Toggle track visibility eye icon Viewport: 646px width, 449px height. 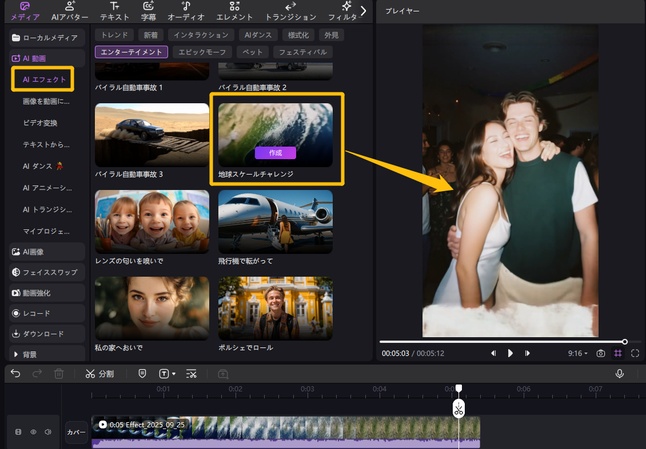32,432
